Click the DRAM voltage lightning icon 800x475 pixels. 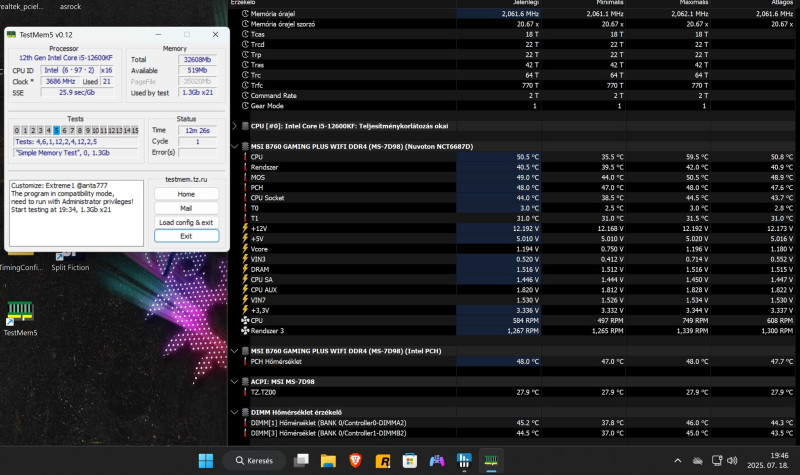point(245,269)
